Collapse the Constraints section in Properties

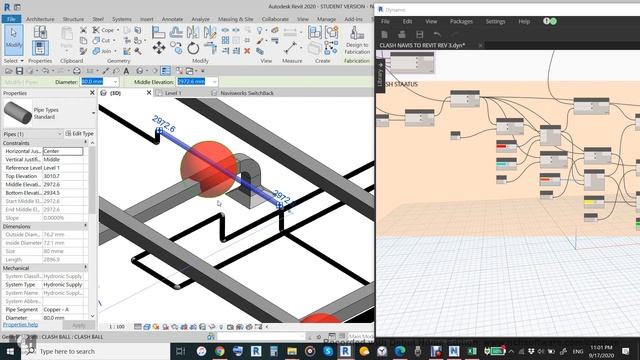(x=85, y=143)
